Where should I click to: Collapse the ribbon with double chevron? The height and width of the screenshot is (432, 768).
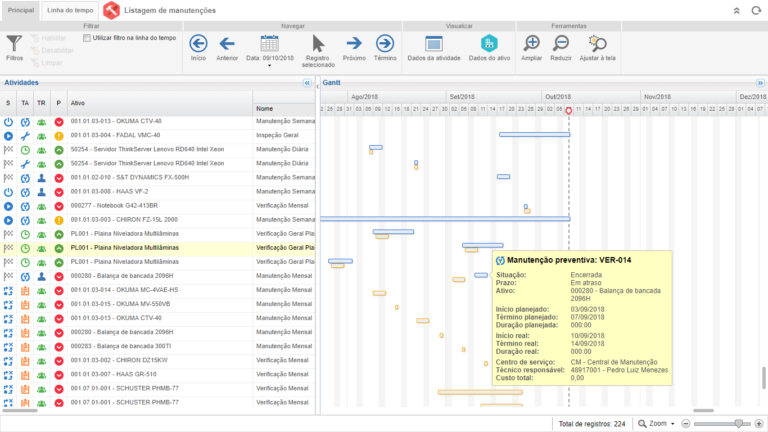737,10
